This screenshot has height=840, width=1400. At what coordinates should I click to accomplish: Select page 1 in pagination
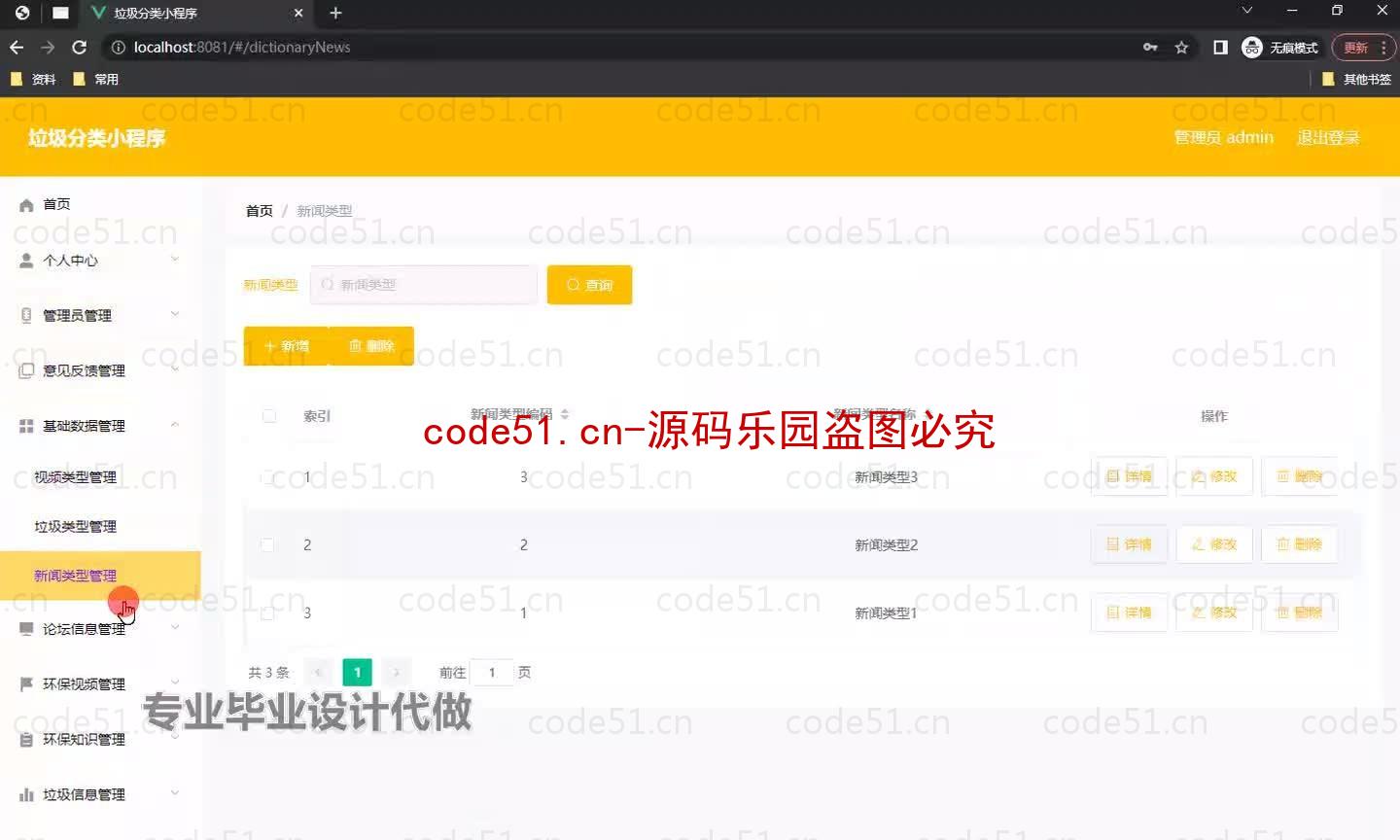[357, 673]
